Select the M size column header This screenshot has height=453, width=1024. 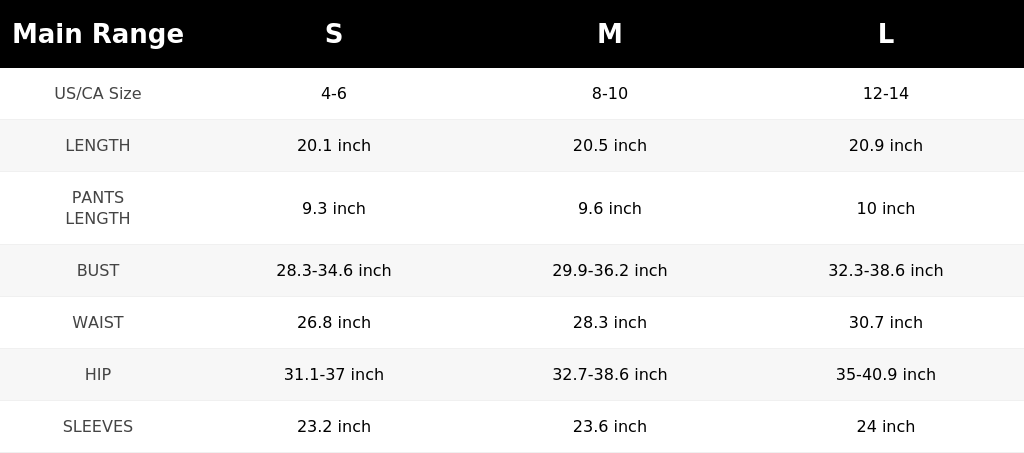[609, 34]
